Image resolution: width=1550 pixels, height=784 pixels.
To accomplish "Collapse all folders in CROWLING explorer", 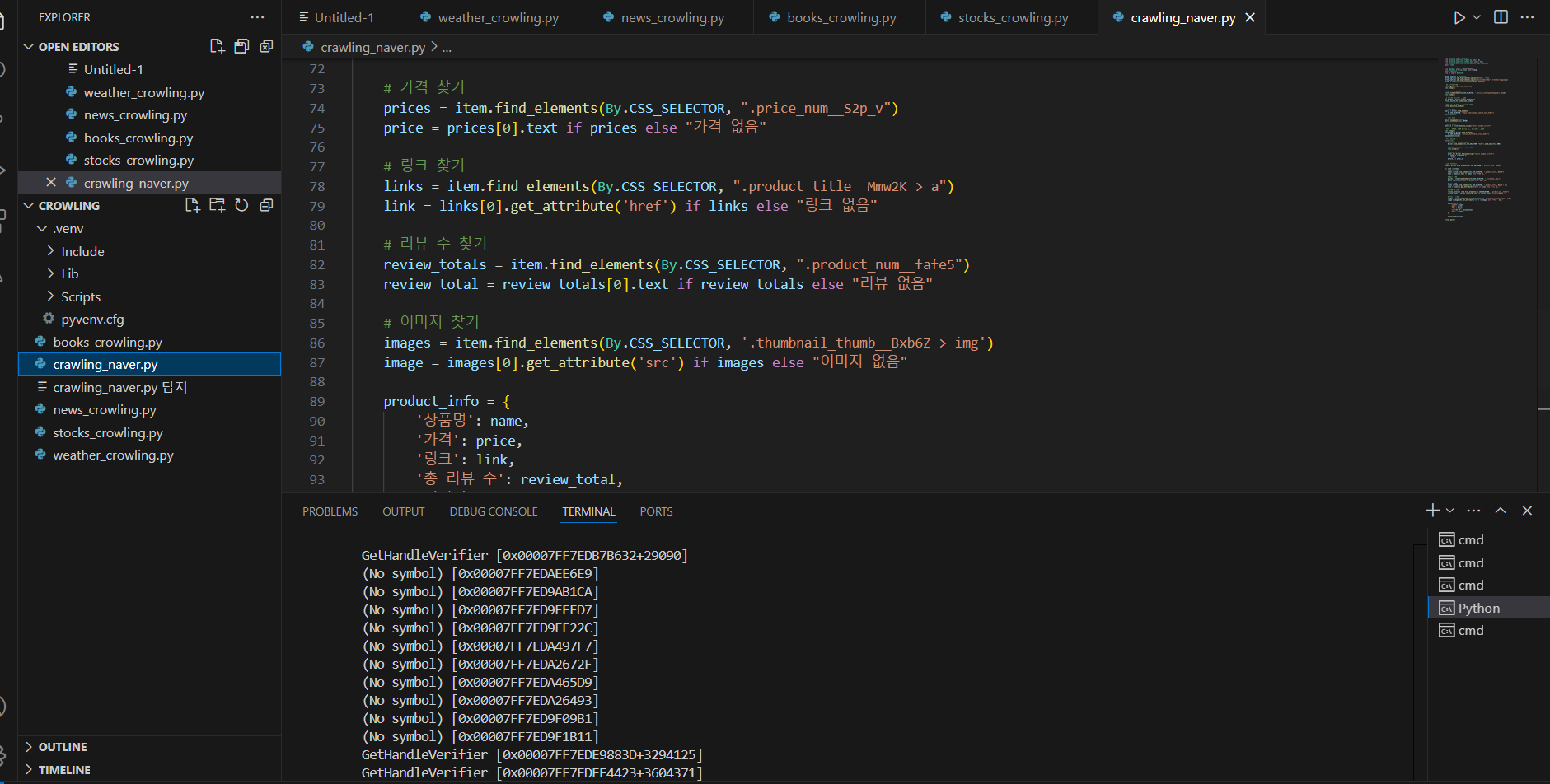I will pos(266,205).
